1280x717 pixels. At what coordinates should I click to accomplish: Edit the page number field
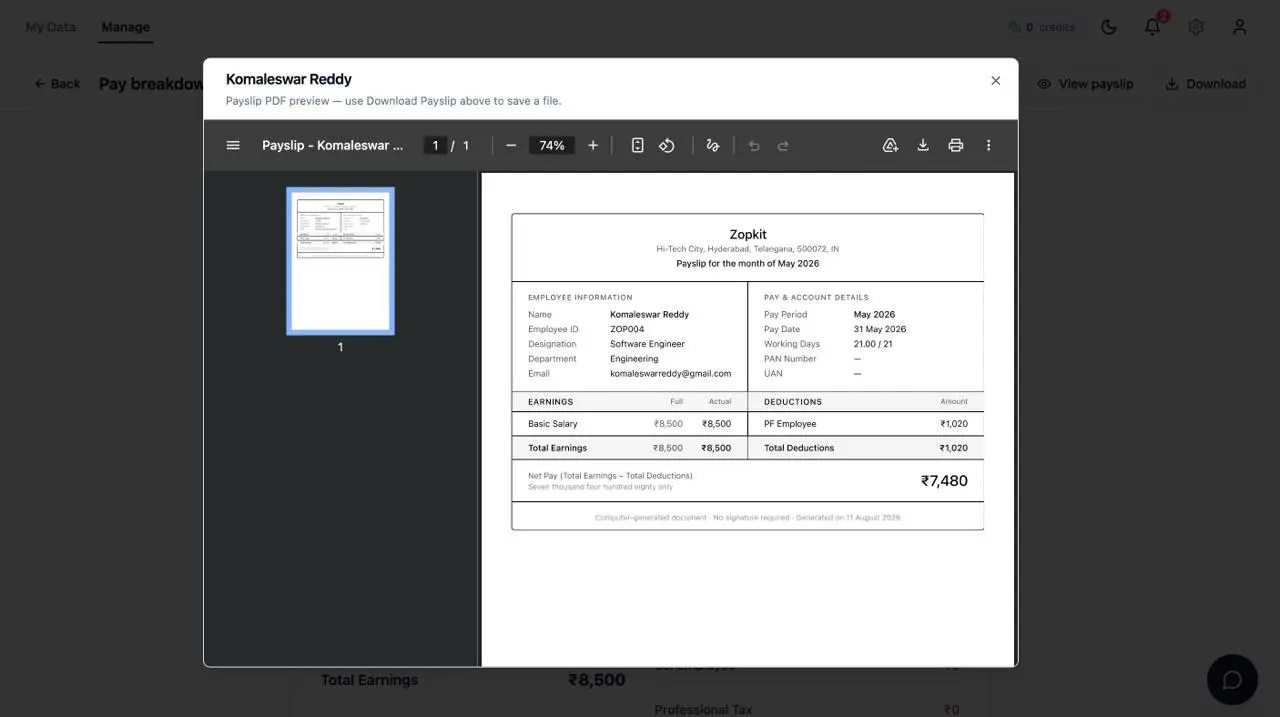pyautogui.click(x=435, y=145)
